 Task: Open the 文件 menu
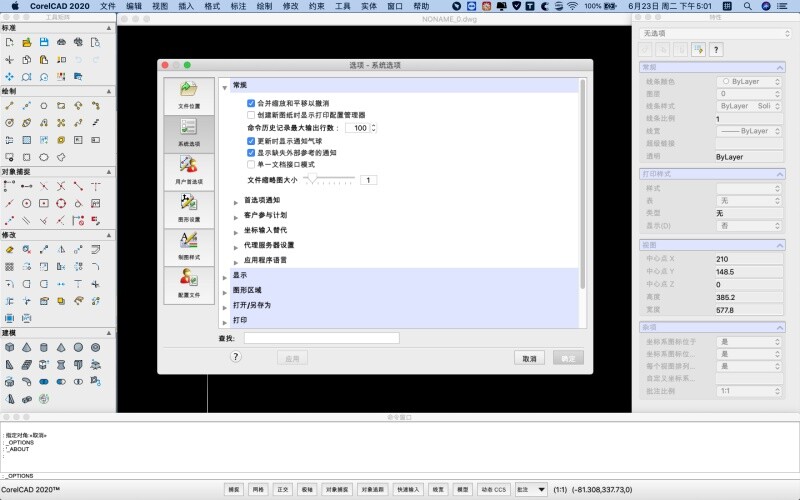point(108,6)
